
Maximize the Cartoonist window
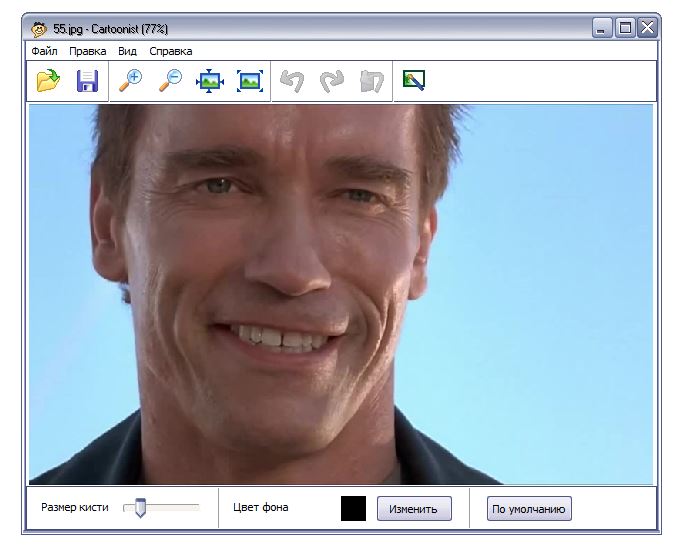[x=625, y=28]
